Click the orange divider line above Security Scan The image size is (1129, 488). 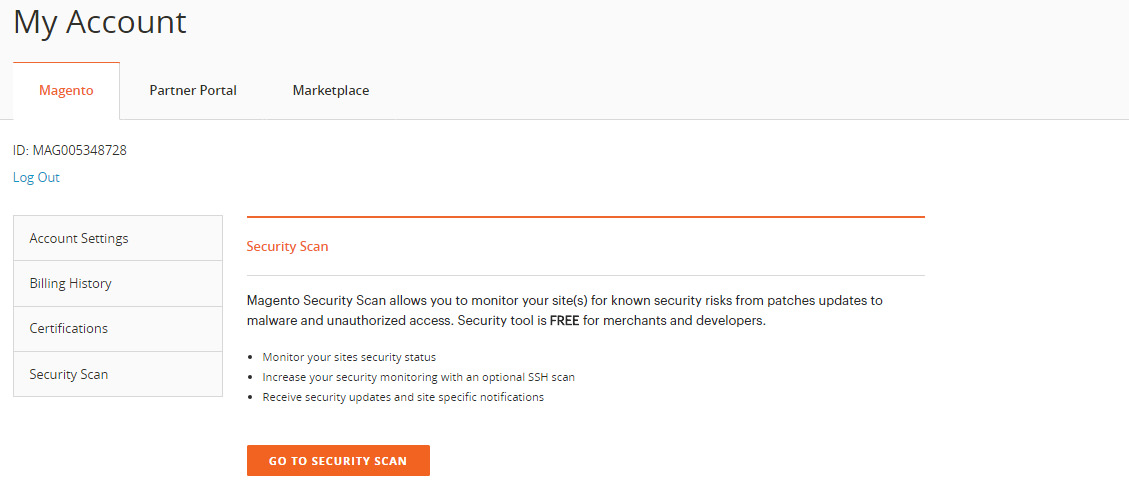pos(585,216)
